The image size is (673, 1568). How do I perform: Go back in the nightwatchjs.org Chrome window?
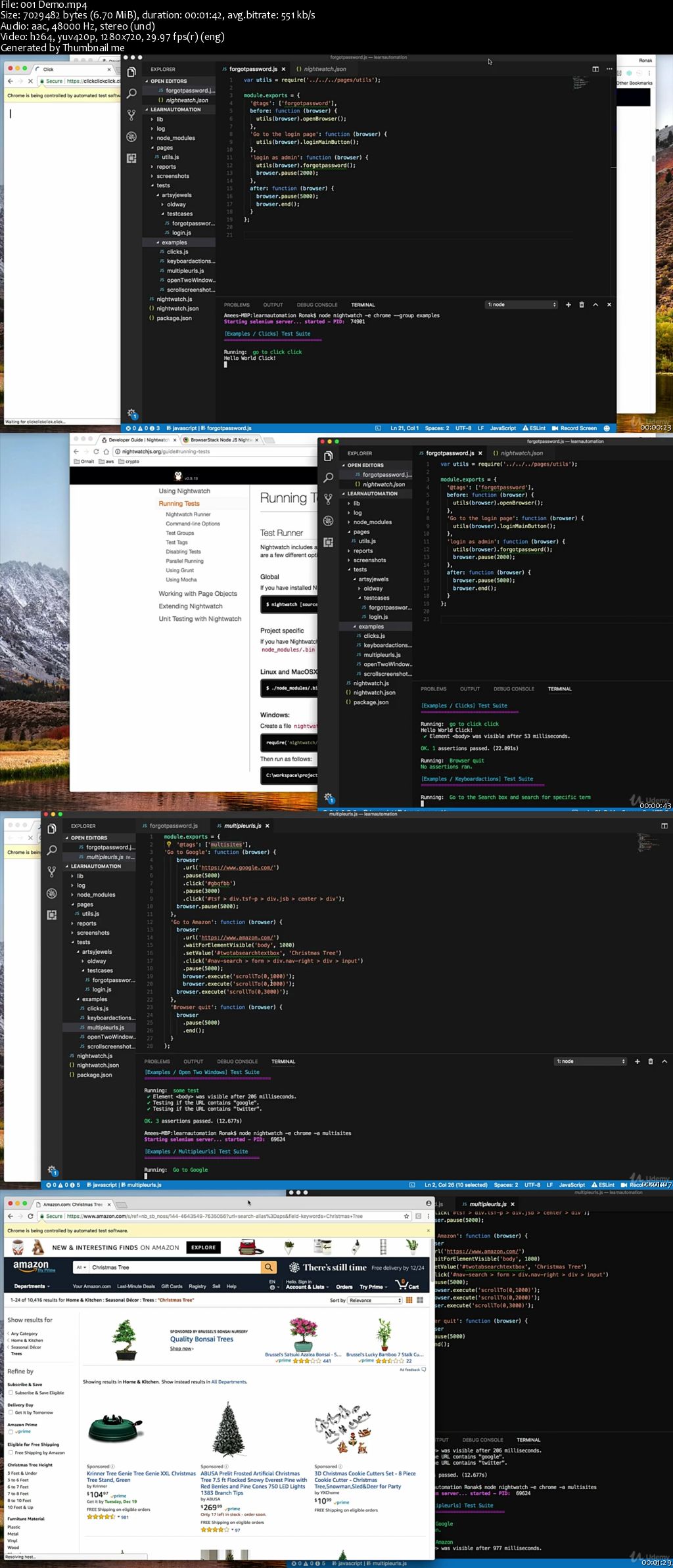[76, 451]
